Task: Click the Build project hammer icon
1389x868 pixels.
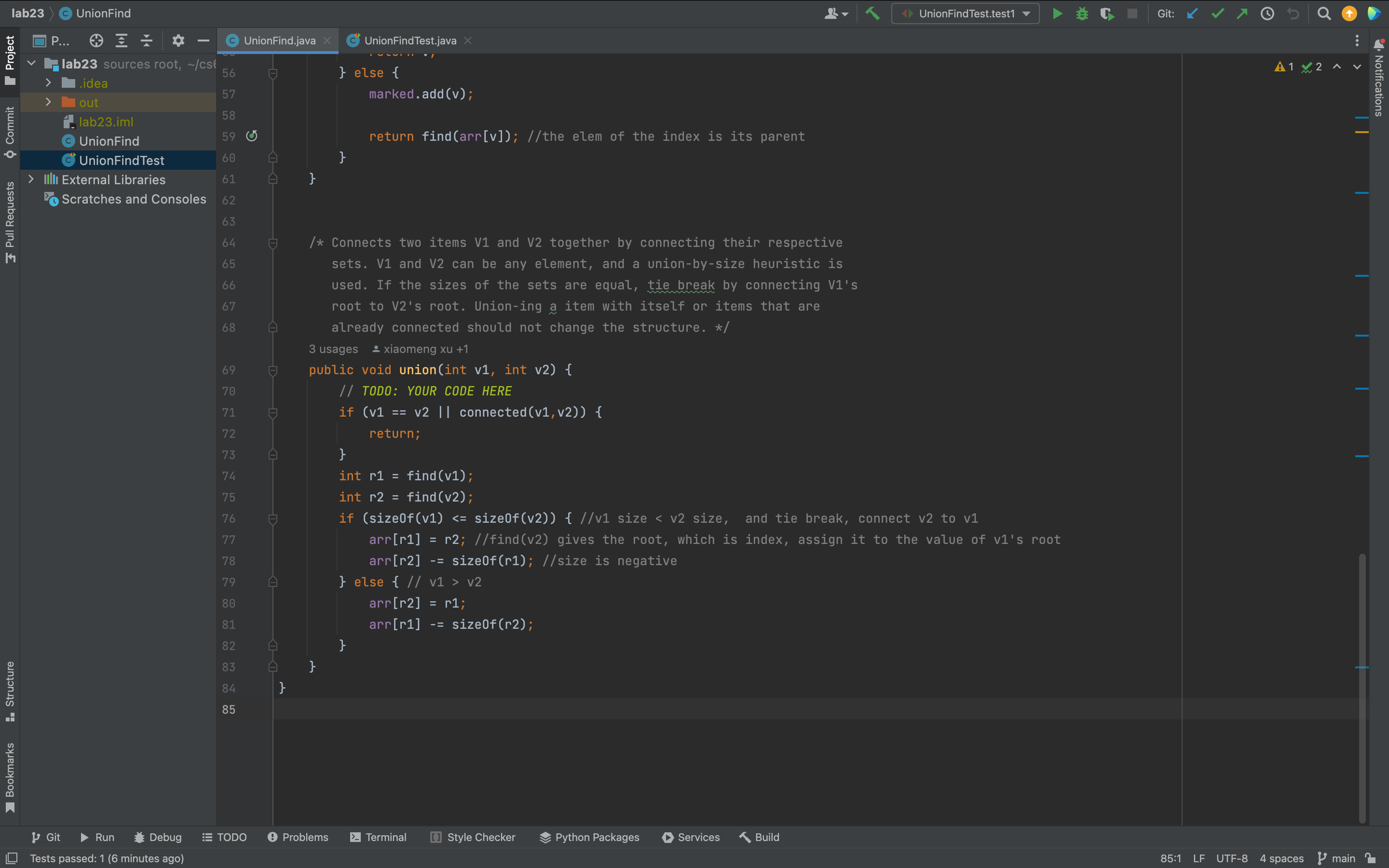Action: 872,14
